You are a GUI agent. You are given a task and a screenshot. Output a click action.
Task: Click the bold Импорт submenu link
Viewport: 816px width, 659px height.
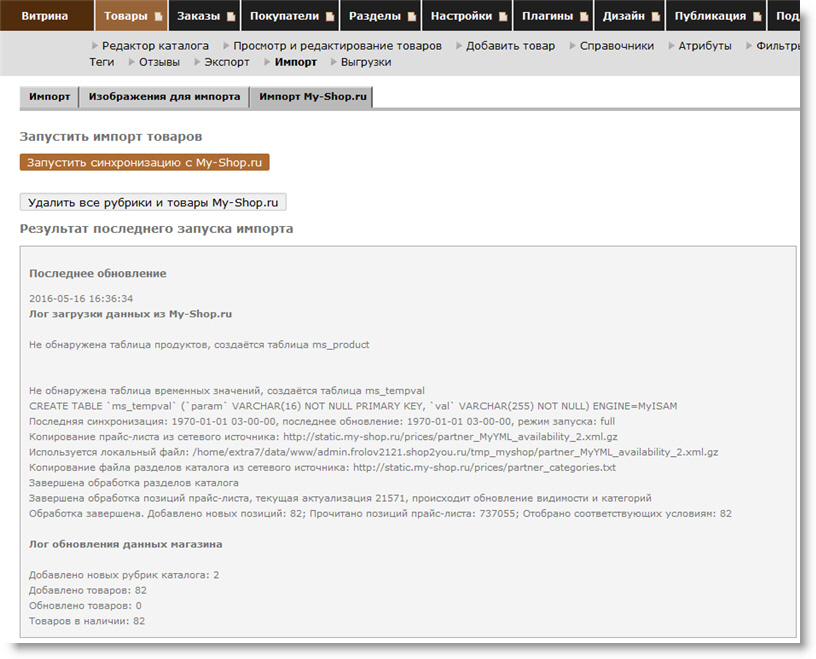tap(296, 62)
